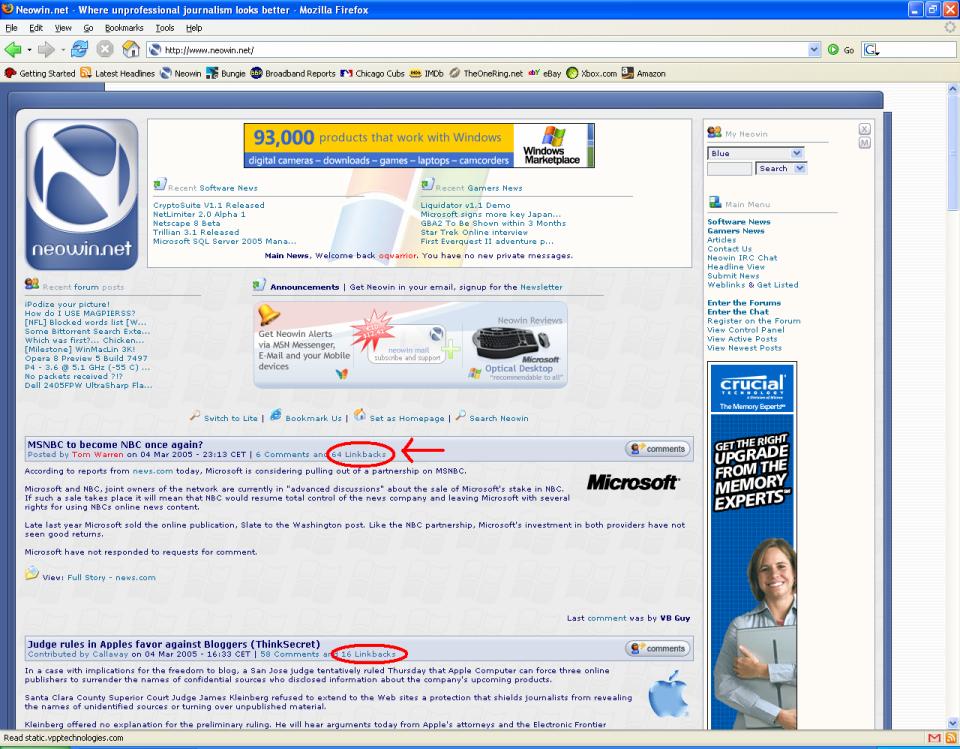Select the Xbox.com bookmark icon
Image resolution: width=960 pixels, height=749 pixels.
pos(572,72)
